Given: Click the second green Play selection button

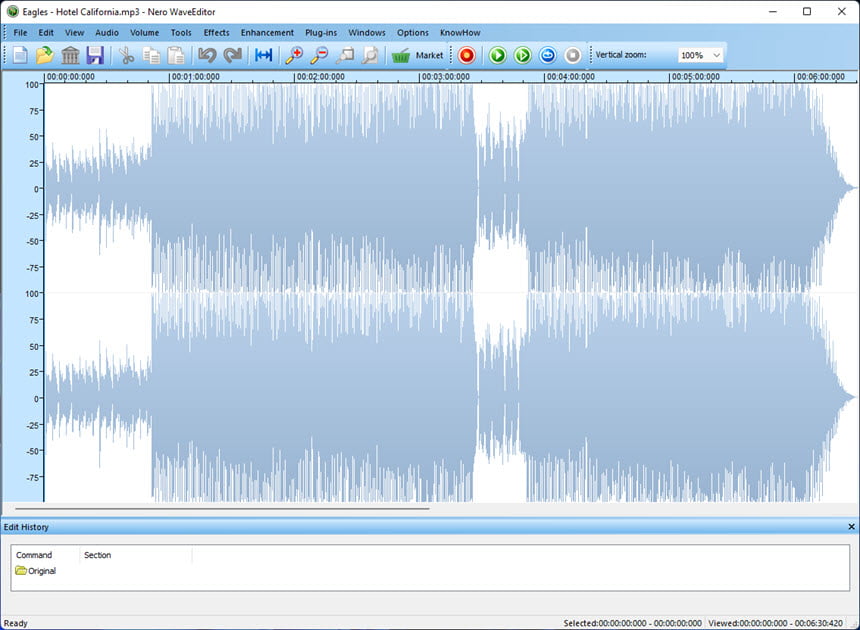Looking at the screenshot, I should (x=523, y=55).
